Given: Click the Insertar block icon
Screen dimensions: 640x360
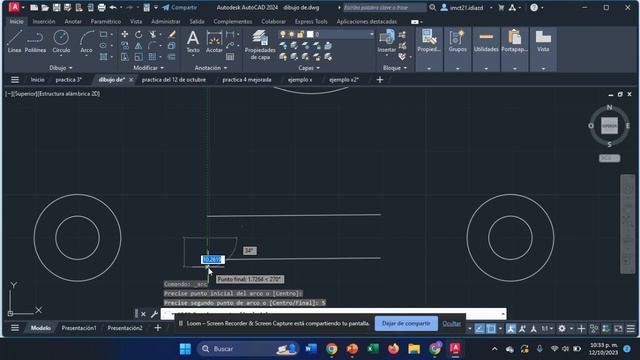Looking at the screenshot, I should coord(387,42).
